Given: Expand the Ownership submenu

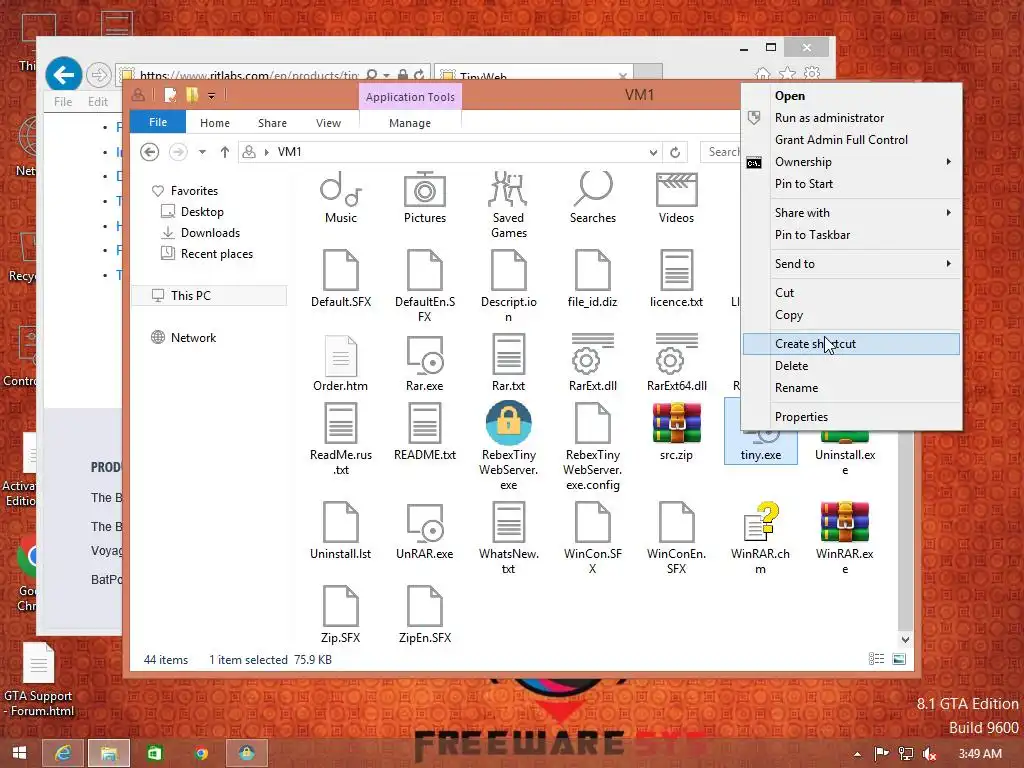Looking at the screenshot, I should pos(851,162).
